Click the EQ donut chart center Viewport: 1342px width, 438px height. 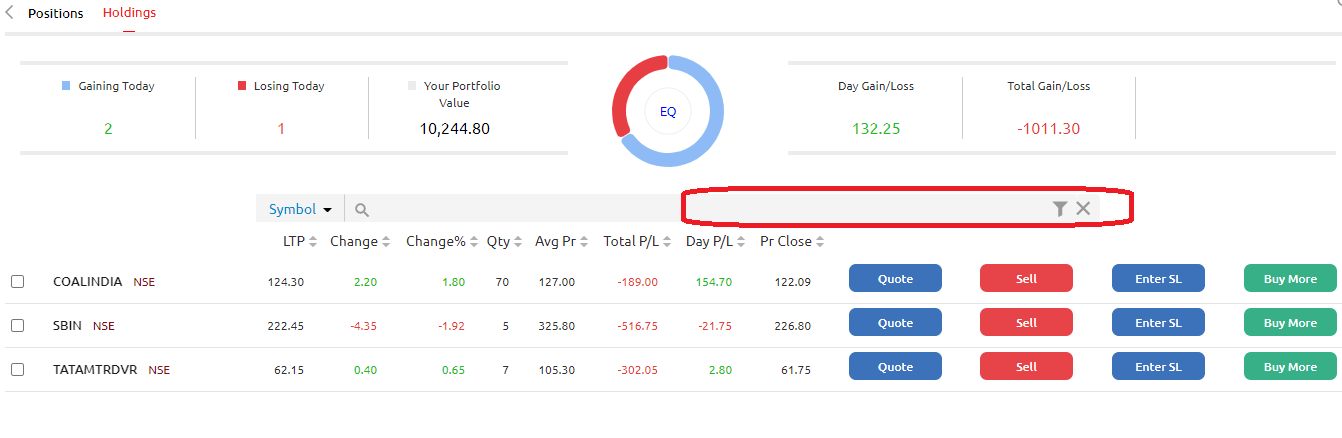668,111
